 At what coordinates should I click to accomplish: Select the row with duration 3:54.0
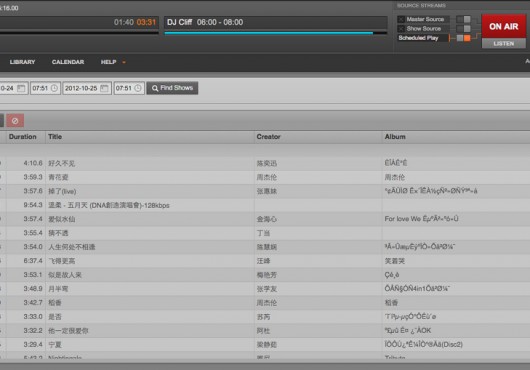(x=265, y=247)
